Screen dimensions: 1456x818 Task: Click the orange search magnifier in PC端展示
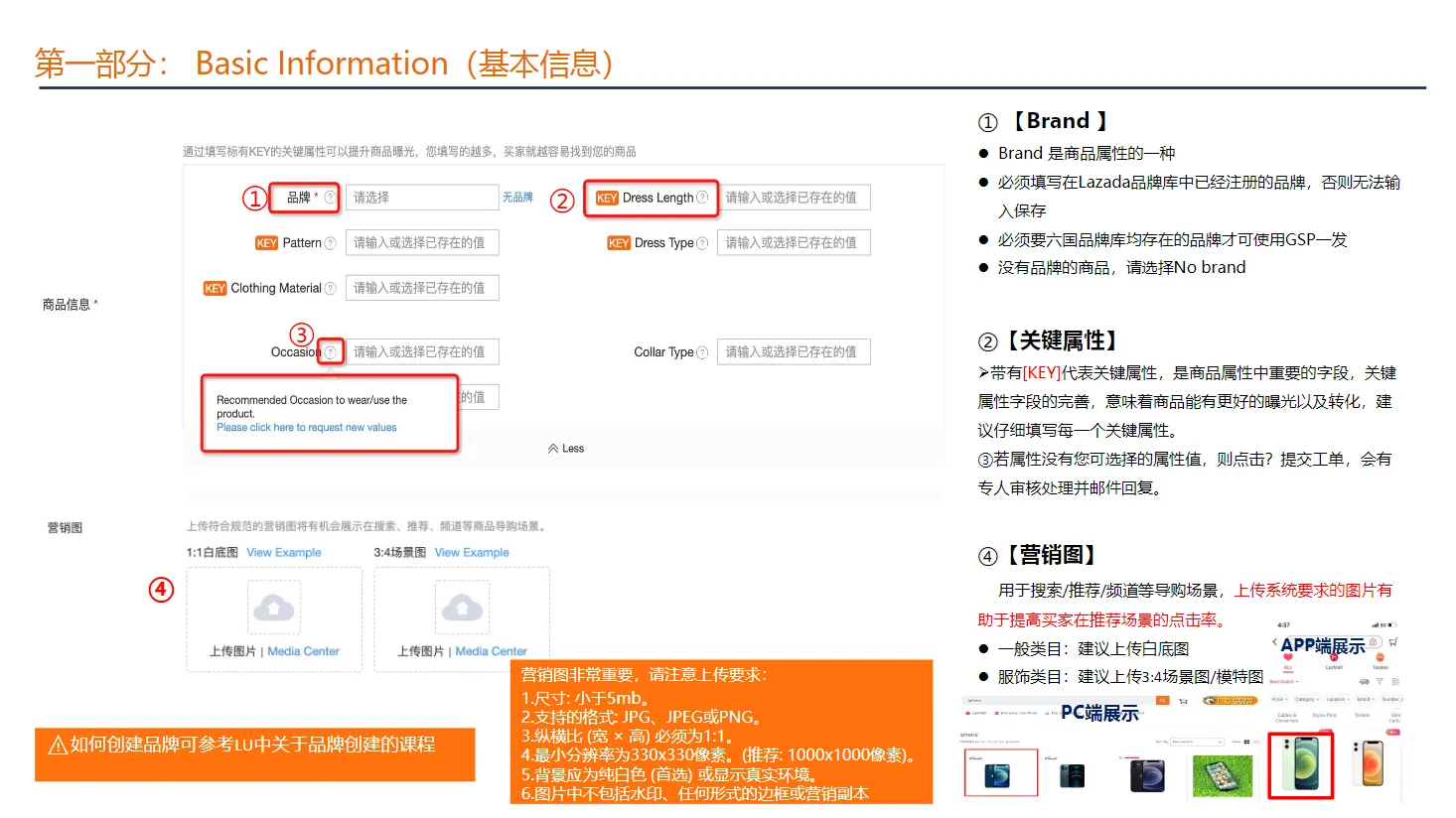(x=1162, y=700)
